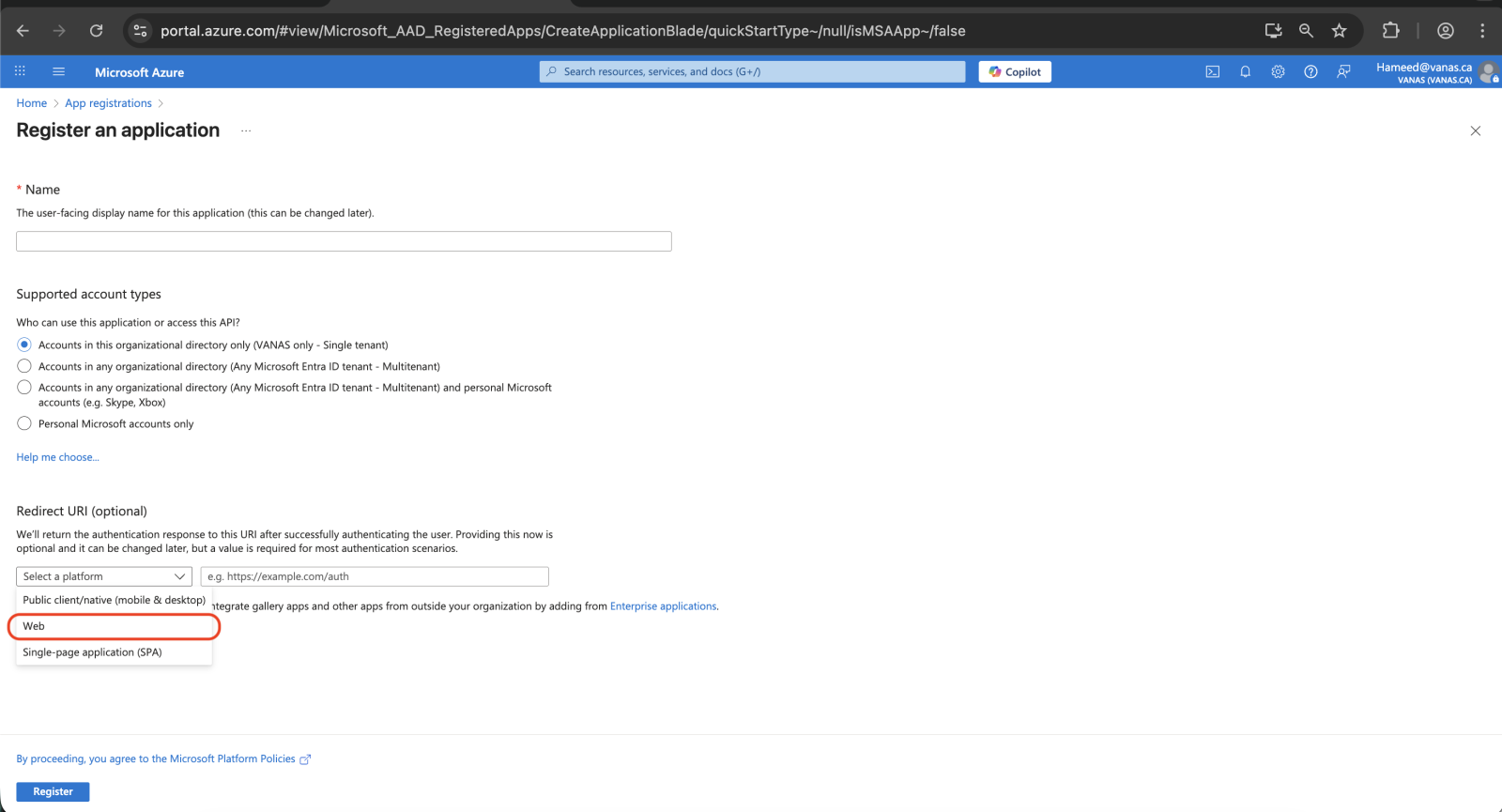
Task: Click the Register button
Action: click(53, 791)
